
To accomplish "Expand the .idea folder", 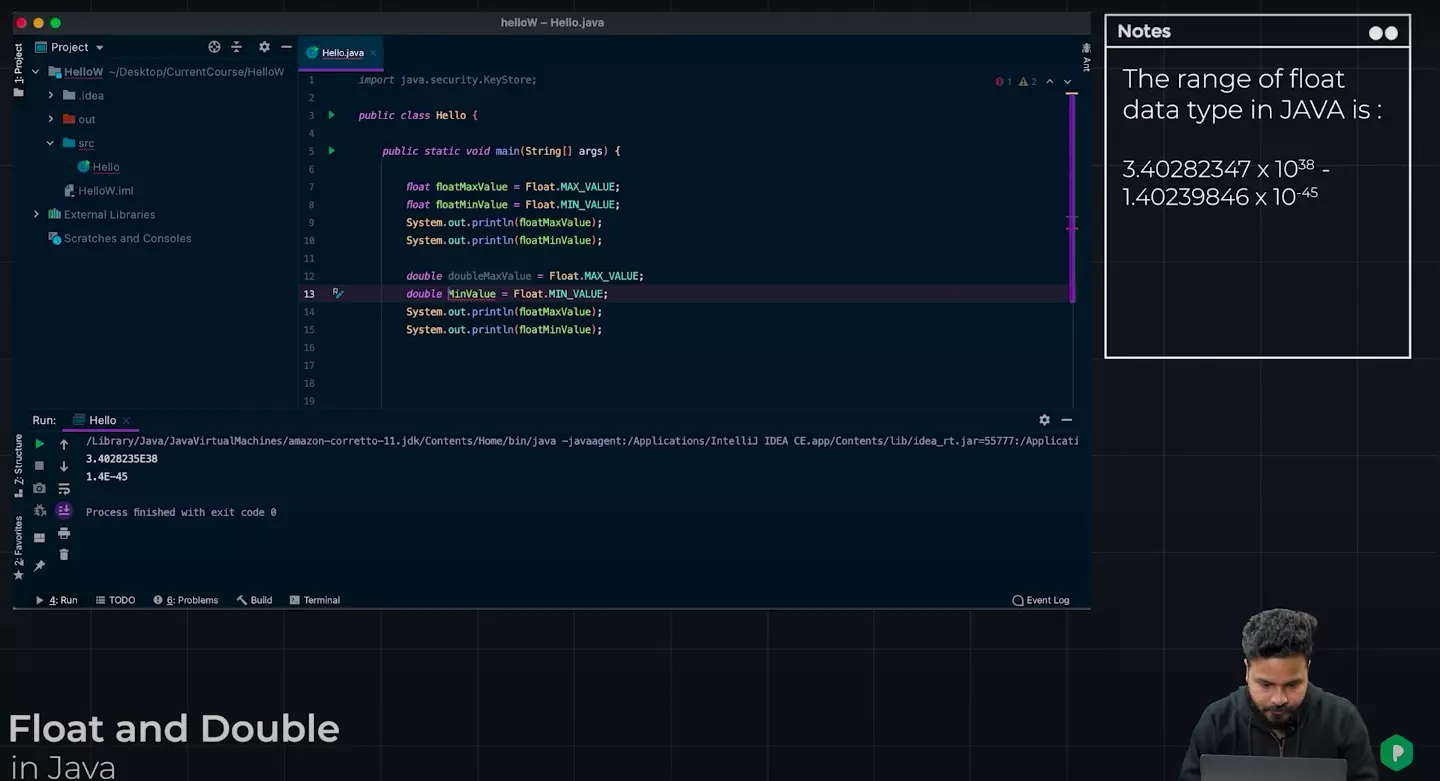I will [51, 95].
